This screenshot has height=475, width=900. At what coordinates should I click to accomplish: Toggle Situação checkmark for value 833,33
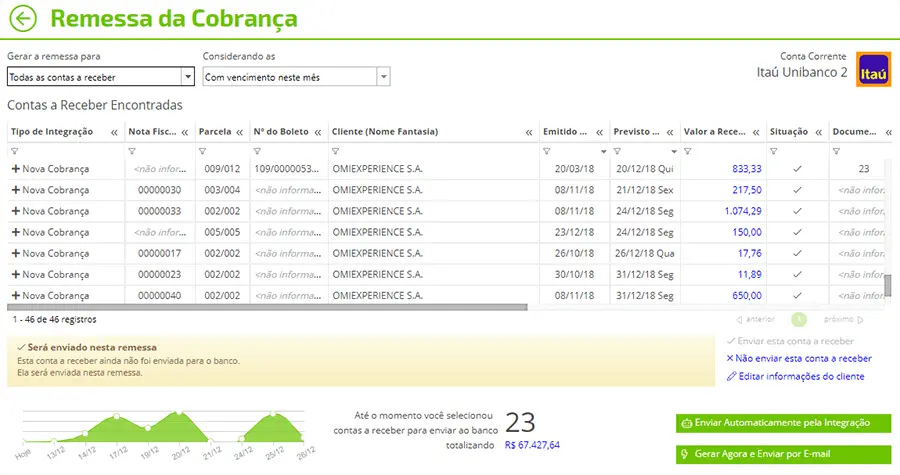tap(797, 169)
